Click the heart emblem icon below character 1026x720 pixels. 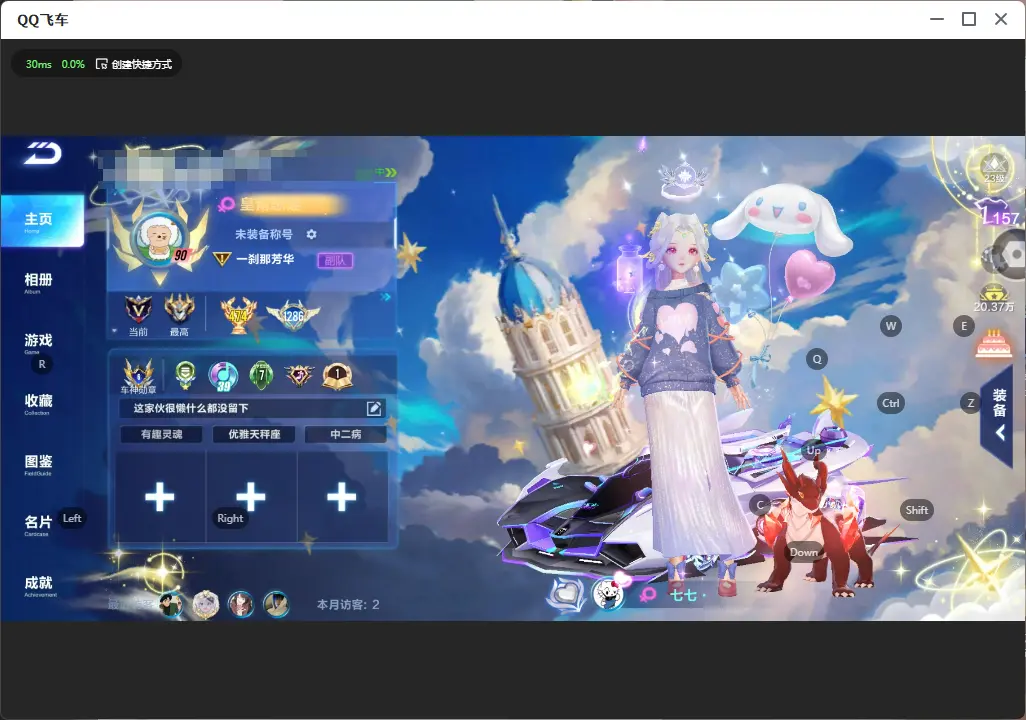pos(565,595)
